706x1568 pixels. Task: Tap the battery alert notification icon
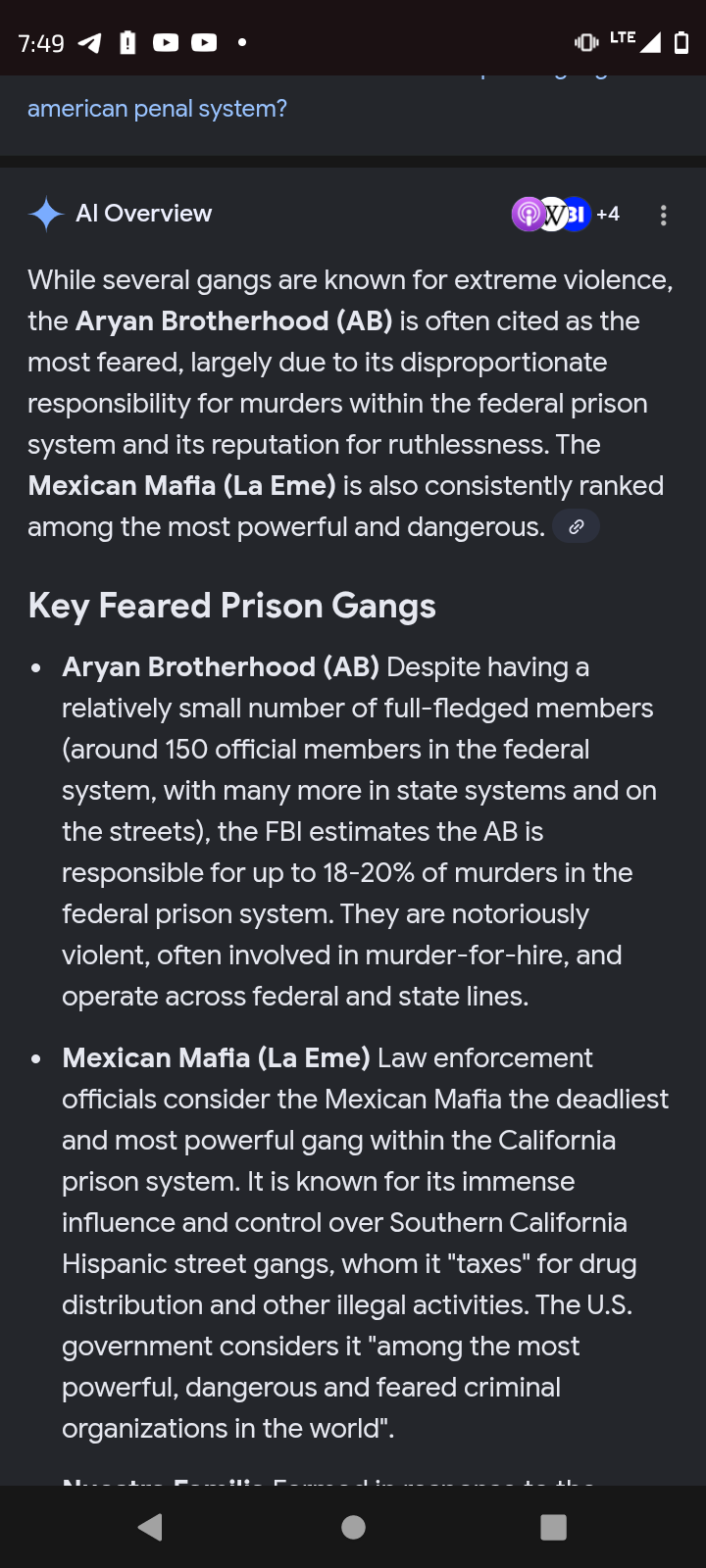127,43
